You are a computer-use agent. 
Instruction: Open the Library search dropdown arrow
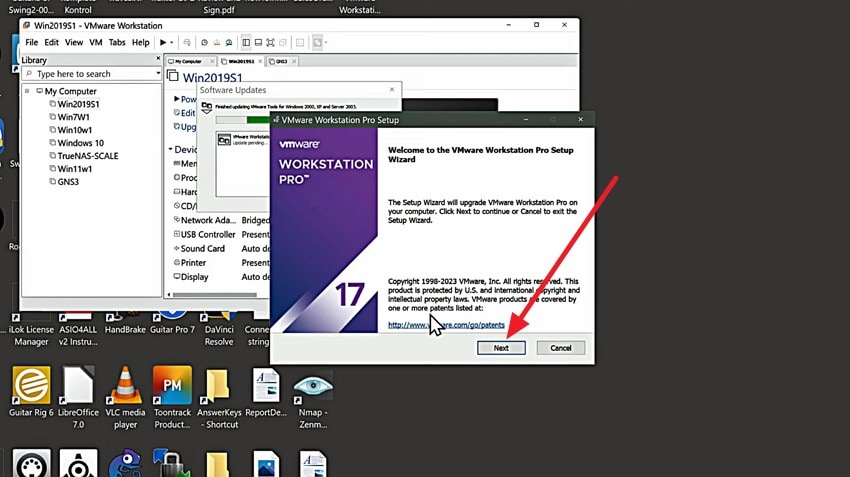(158, 73)
